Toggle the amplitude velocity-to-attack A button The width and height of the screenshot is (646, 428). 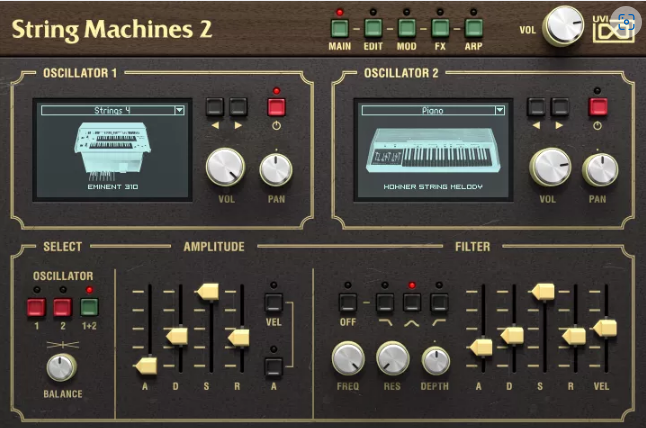click(x=274, y=367)
